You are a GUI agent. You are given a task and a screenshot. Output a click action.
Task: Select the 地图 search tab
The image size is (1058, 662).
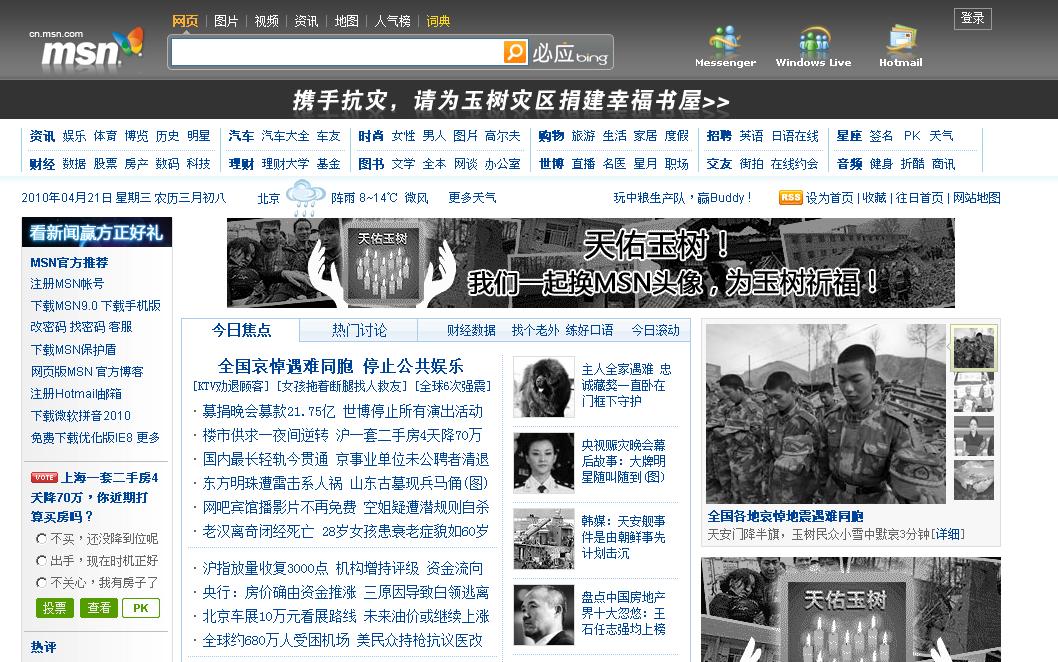click(x=347, y=21)
